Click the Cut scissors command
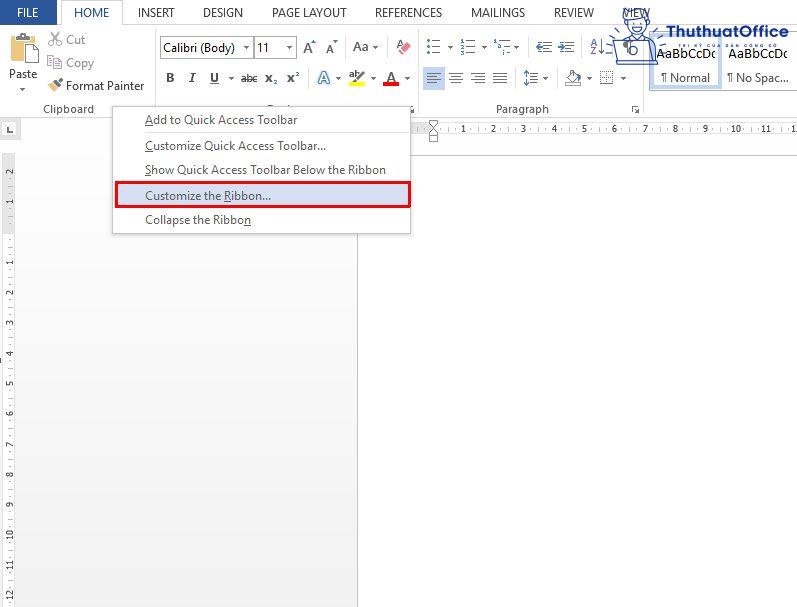Image resolution: width=797 pixels, height=607 pixels. [x=67, y=39]
